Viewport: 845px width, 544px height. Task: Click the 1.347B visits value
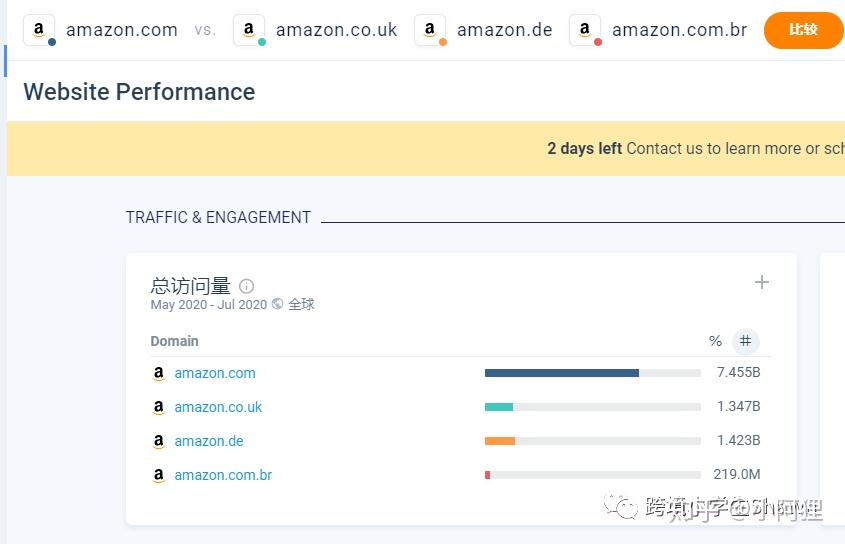point(738,407)
